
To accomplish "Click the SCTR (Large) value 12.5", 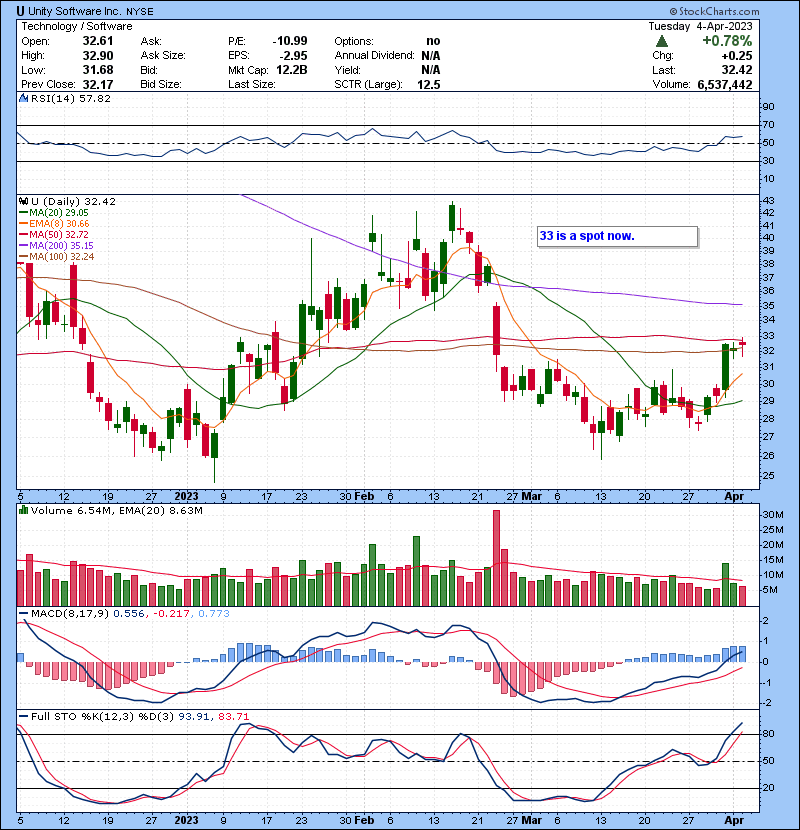I will tap(428, 84).
